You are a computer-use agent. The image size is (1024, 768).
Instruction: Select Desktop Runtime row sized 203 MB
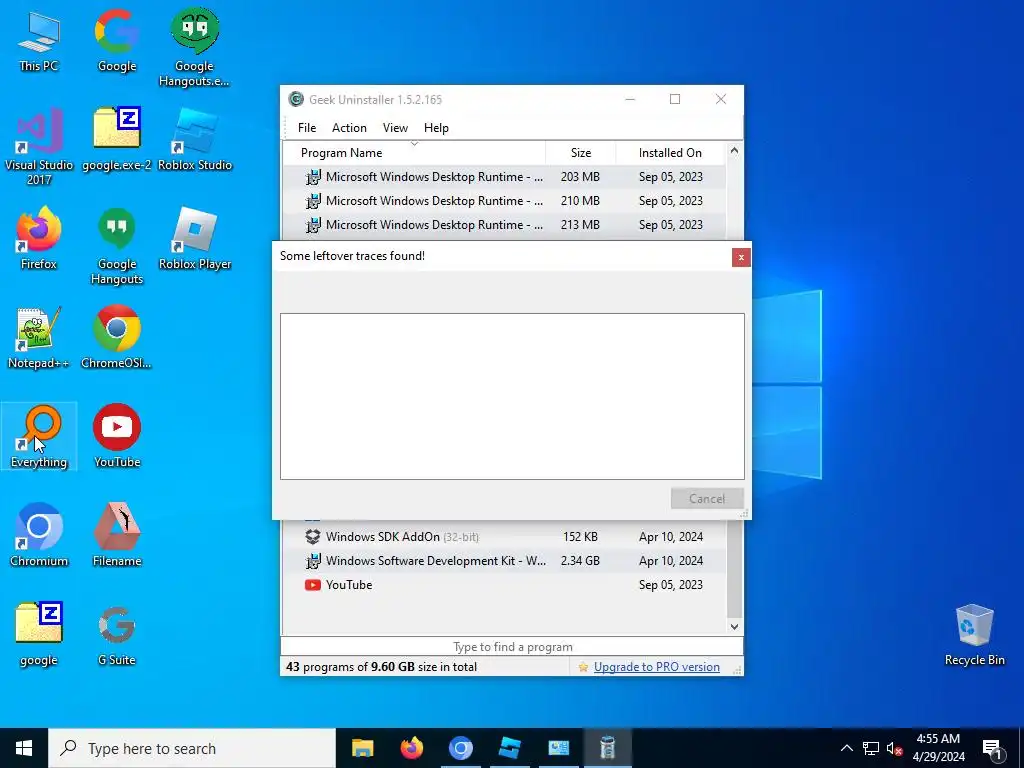pyautogui.click(x=504, y=177)
